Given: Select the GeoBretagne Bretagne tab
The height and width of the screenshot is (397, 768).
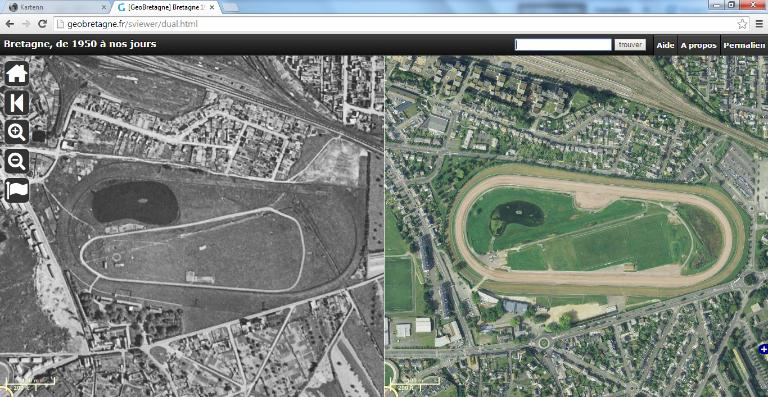Looking at the screenshot, I should 166,7.
